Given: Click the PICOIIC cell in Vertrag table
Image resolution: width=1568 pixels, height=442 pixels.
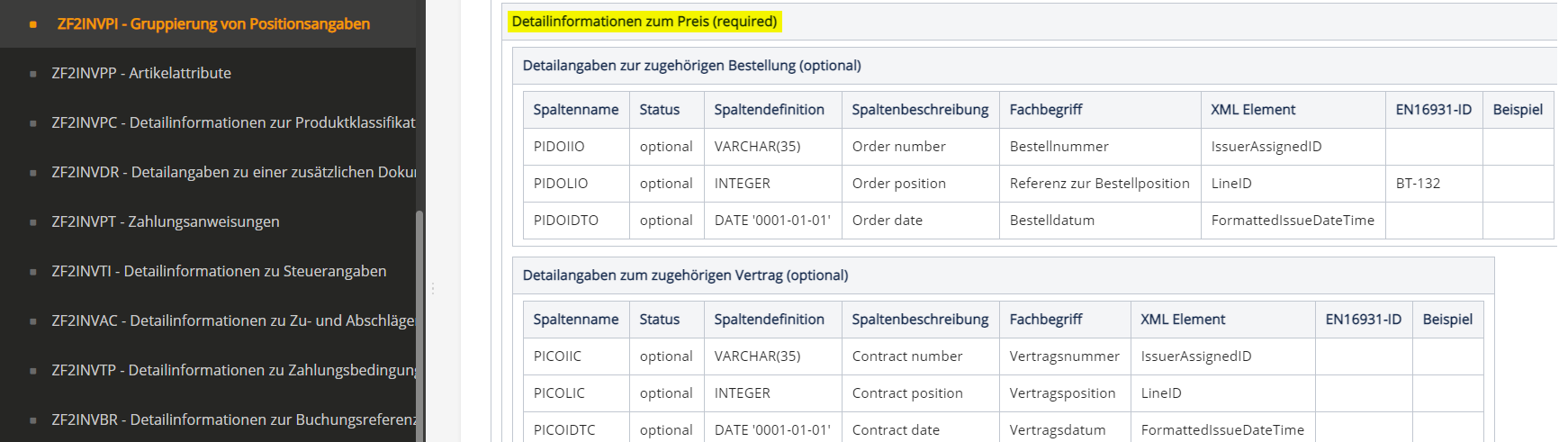Looking at the screenshot, I should click(x=557, y=356).
